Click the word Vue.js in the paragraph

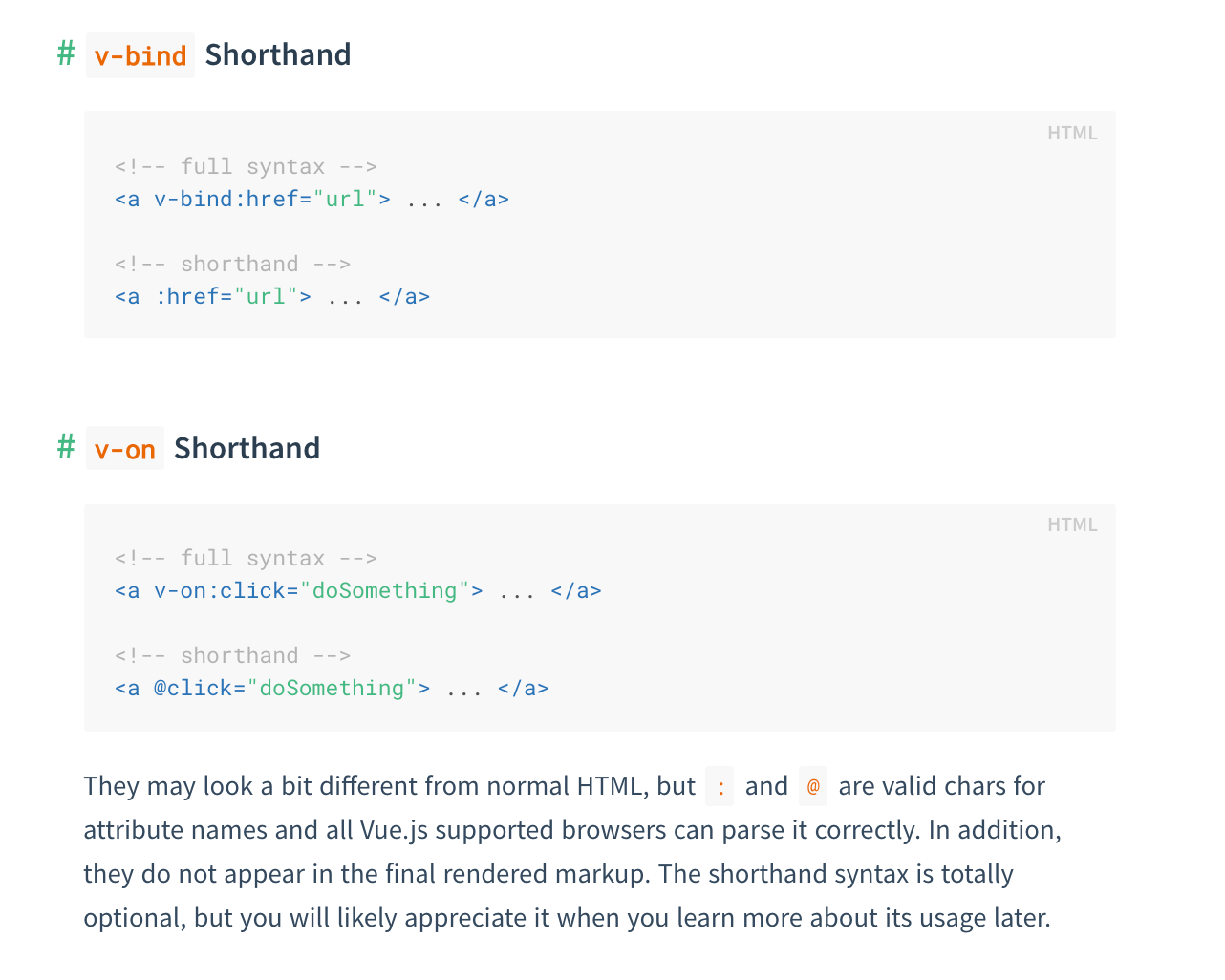[x=394, y=830]
